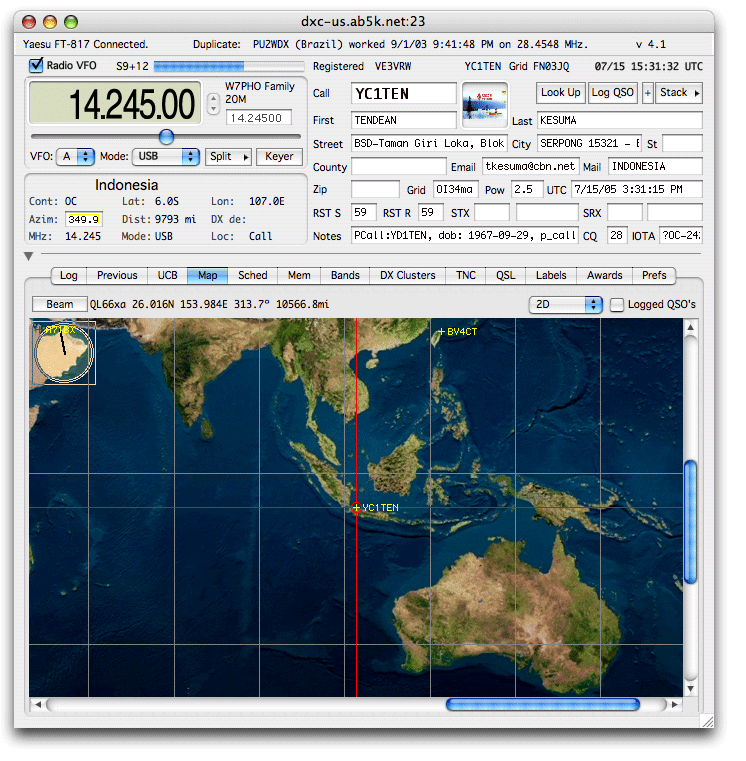Step frequency up with stepper arrow
746x761 pixels.
213,98
